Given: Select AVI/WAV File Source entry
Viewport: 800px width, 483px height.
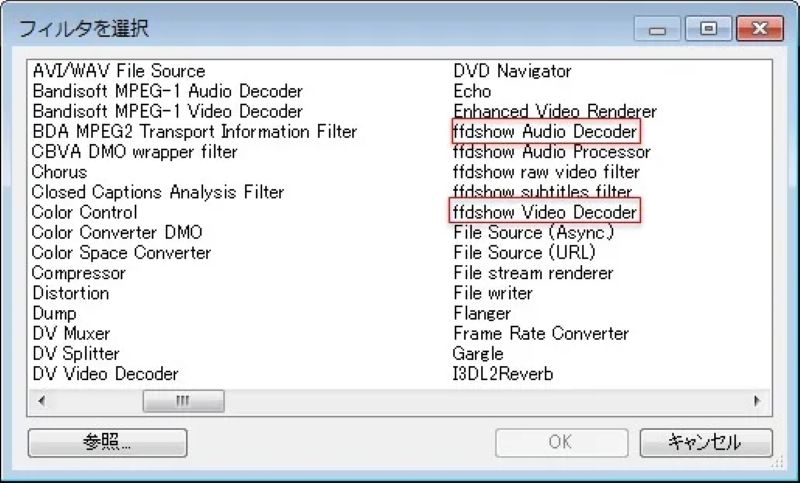Looking at the screenshot, I should (118, 71).
